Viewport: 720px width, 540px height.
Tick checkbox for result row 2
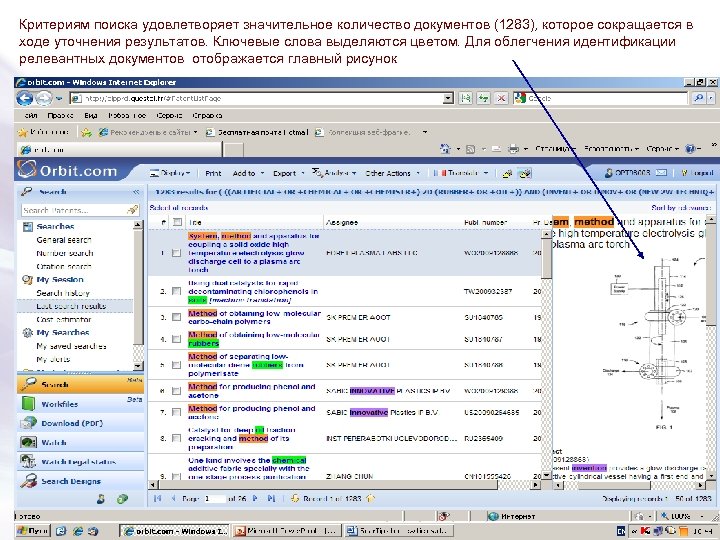[176, 291]
